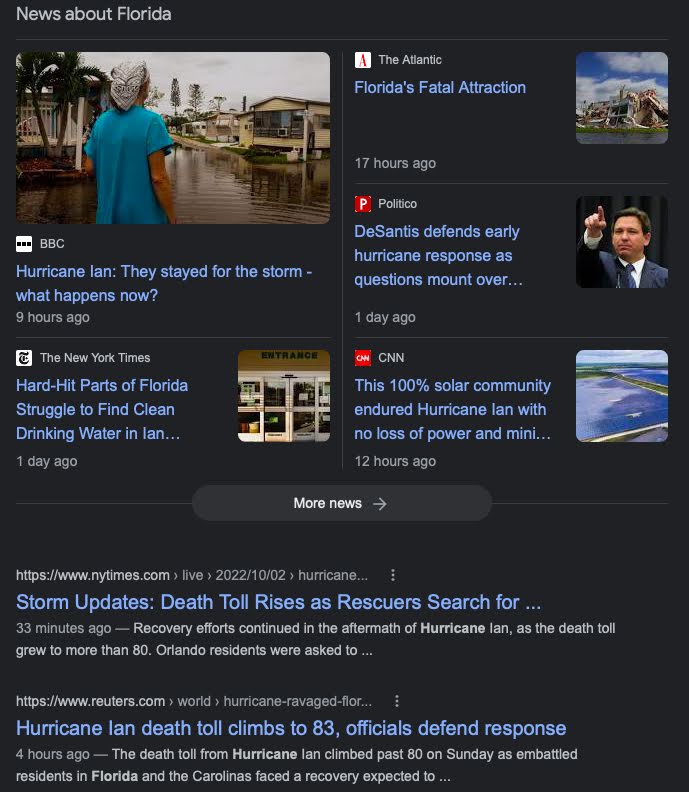The height and width of the screenshot is (792, 689).
Task: Click the More news button
Action: 342,504
